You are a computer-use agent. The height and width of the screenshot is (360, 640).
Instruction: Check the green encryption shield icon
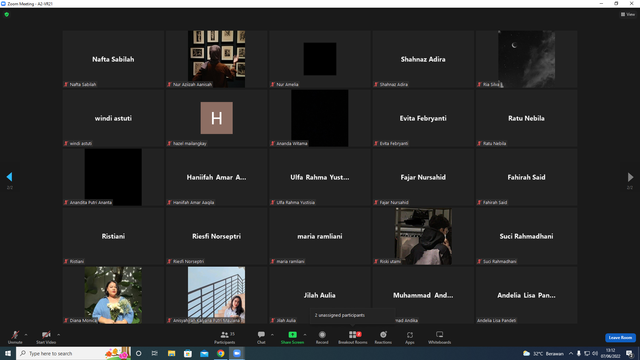pyautogui.click(x=7, y=14)
